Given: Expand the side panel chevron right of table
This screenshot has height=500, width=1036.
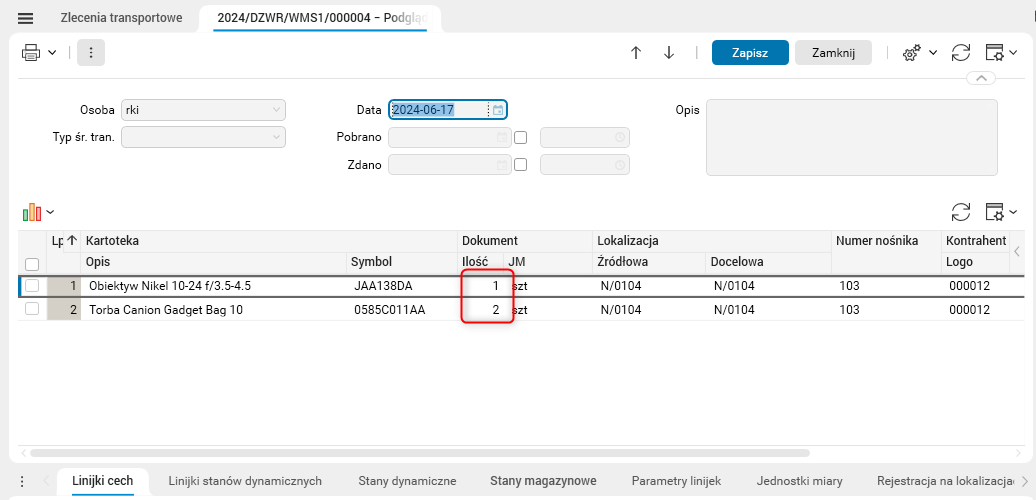Looking at the screenshot, I should (1018, 251).
